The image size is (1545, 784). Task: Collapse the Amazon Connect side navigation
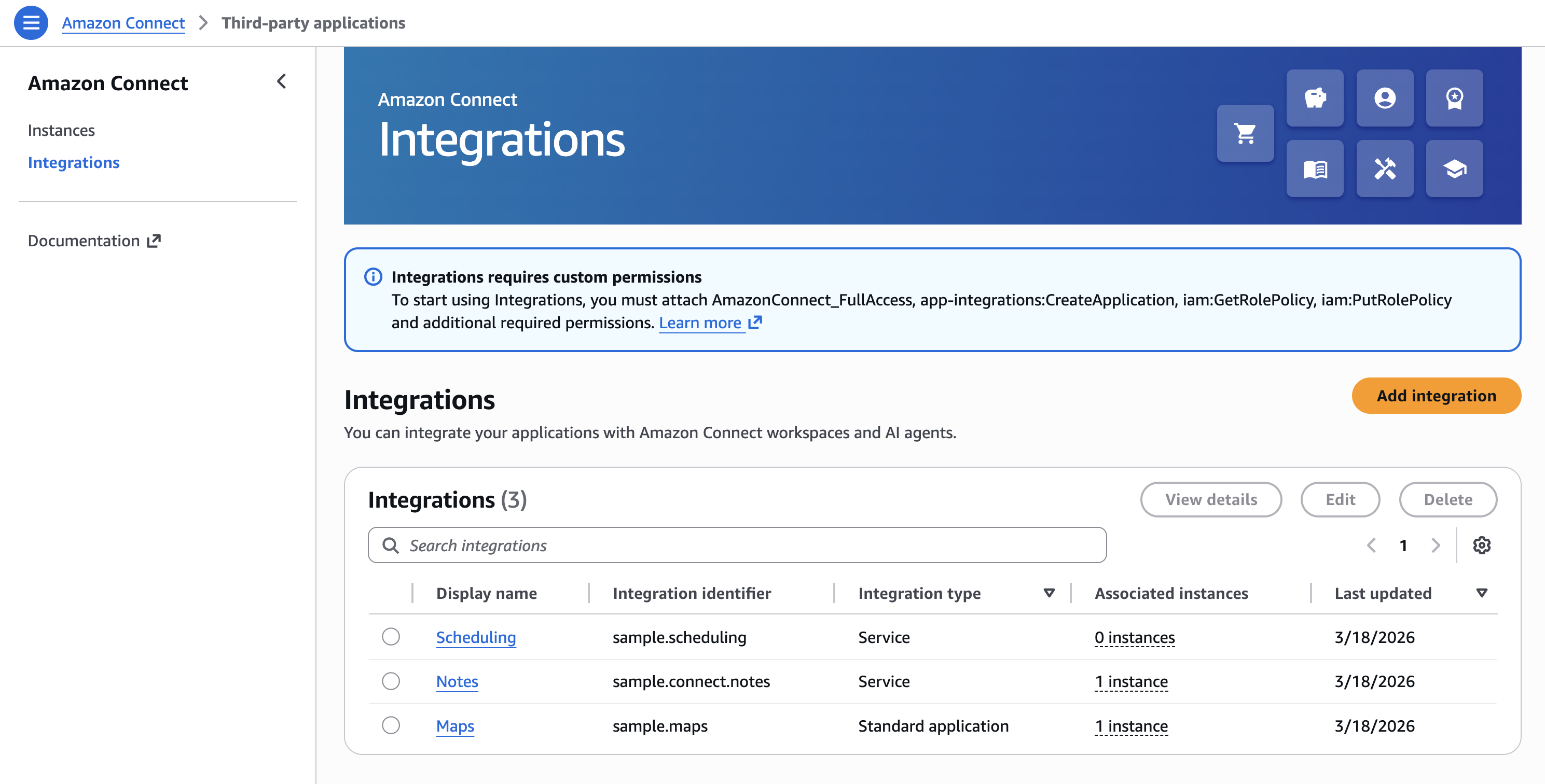pyautogui.click(x=281, y=81)
